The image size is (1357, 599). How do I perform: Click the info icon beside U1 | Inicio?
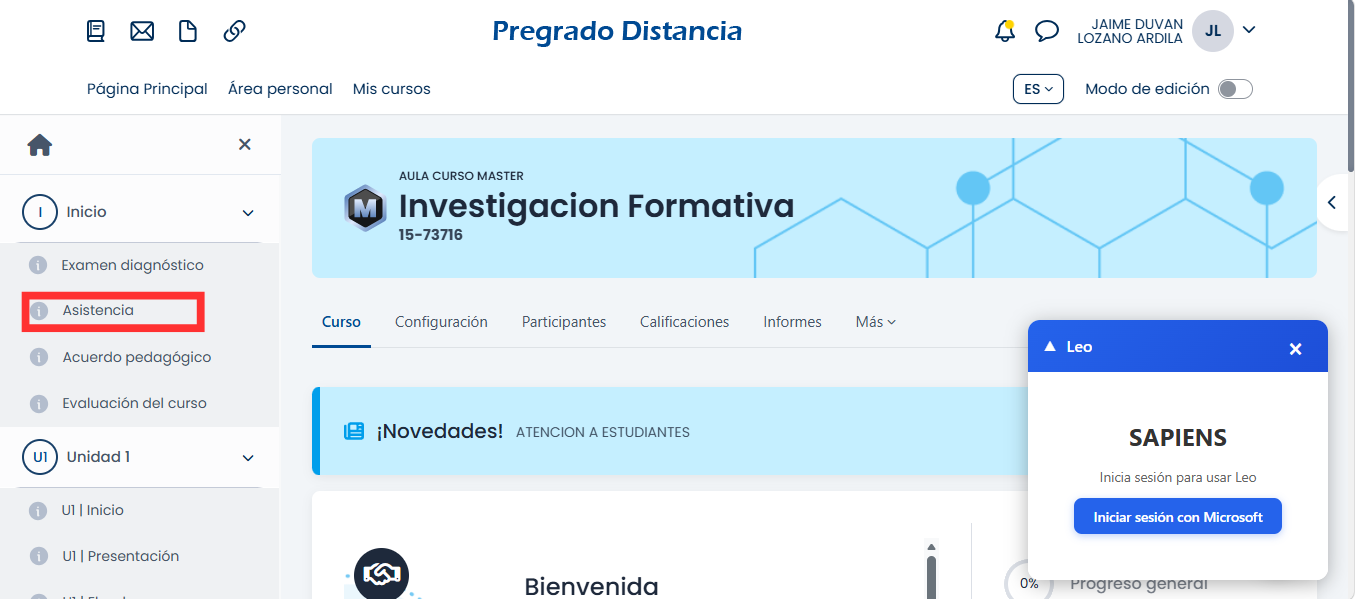click(39, 511)
